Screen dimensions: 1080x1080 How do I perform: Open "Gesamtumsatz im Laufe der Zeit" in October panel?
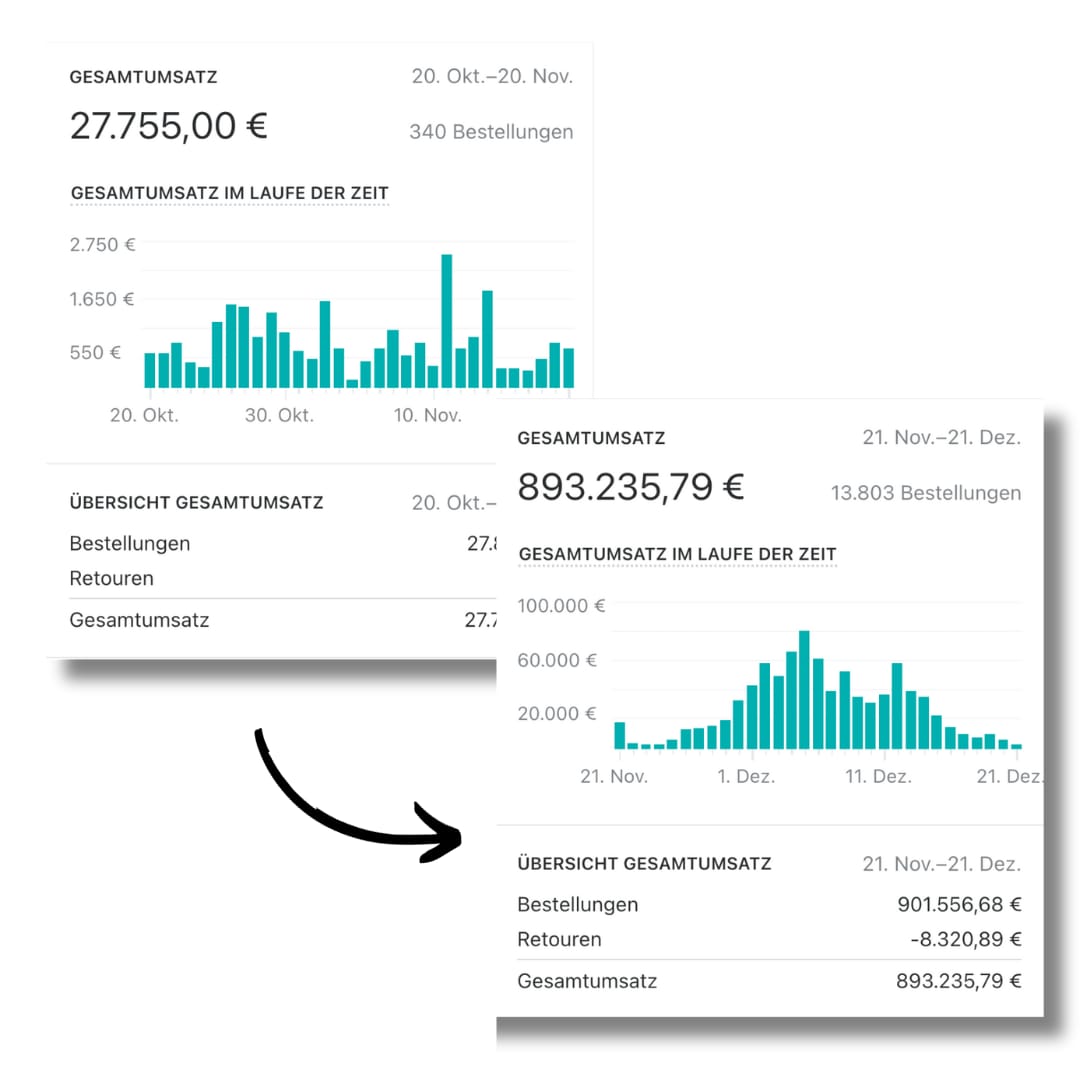point(230,193)
